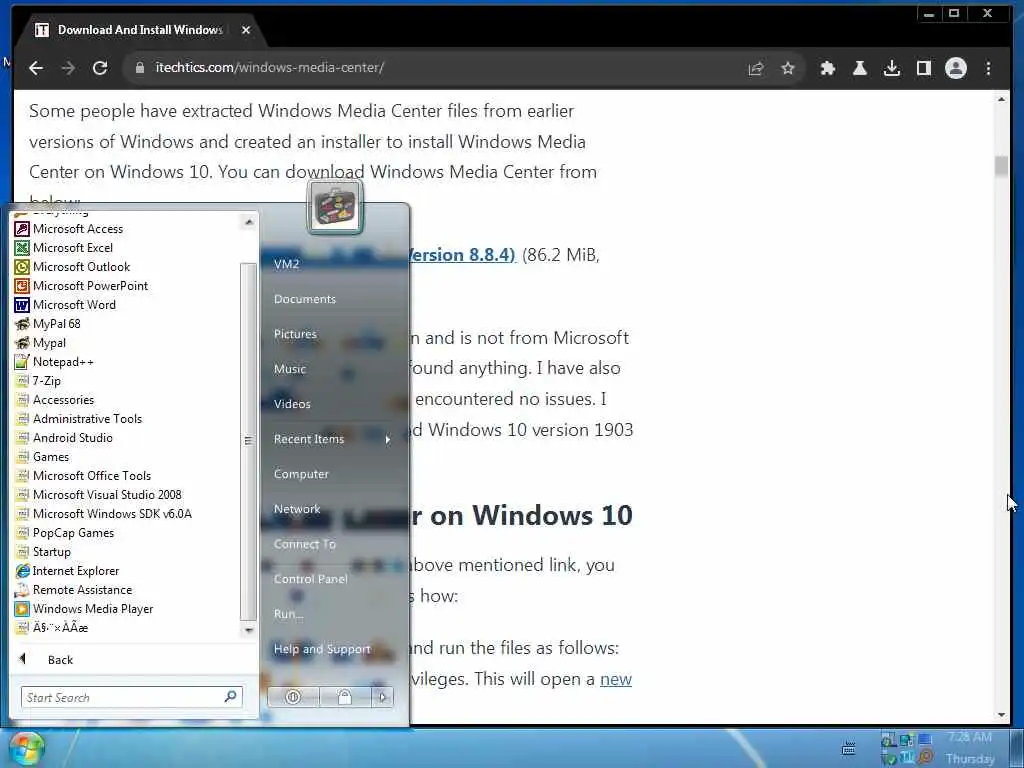
Task: Click the padlock site info icon
Action: click(x=139, y=68)
